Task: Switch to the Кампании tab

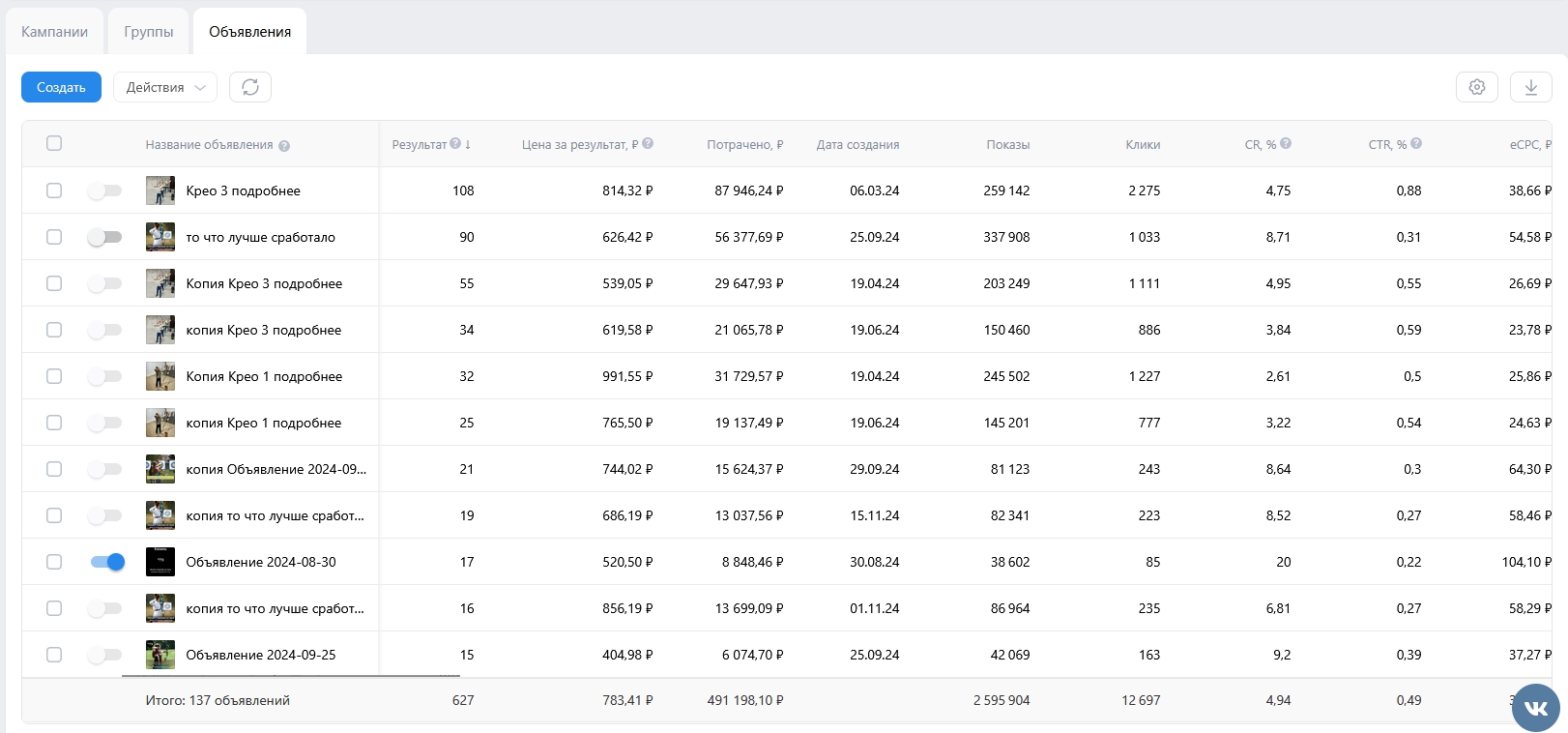Action: coord(54,32)
